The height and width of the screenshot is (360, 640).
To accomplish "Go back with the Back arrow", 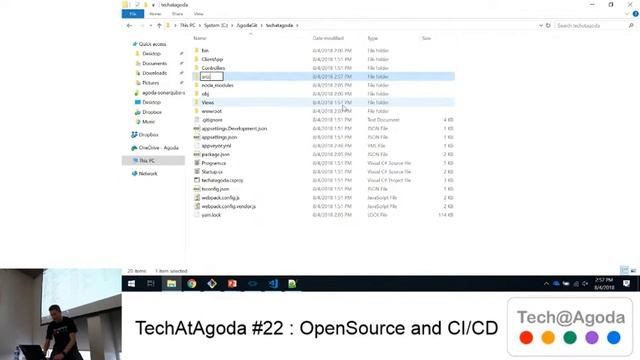I will pyautogui.click(x=129, y=25).
